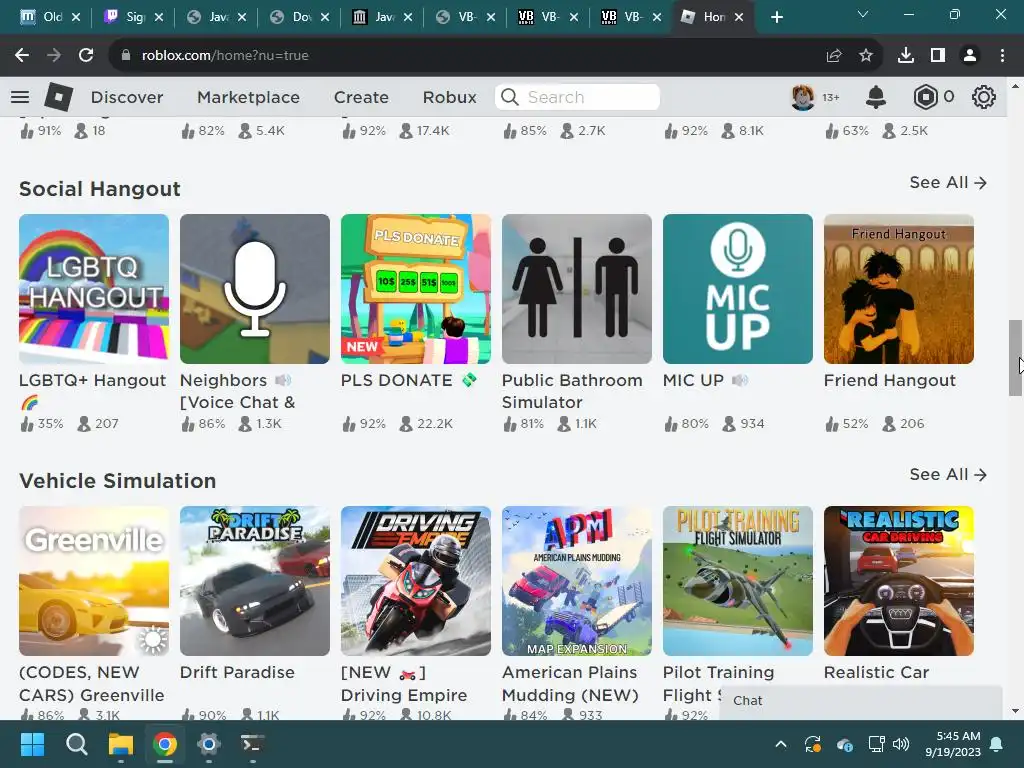The image size is (1024, 768).
Task: Click the Roblox logo icon
Action: coord(58,97)
